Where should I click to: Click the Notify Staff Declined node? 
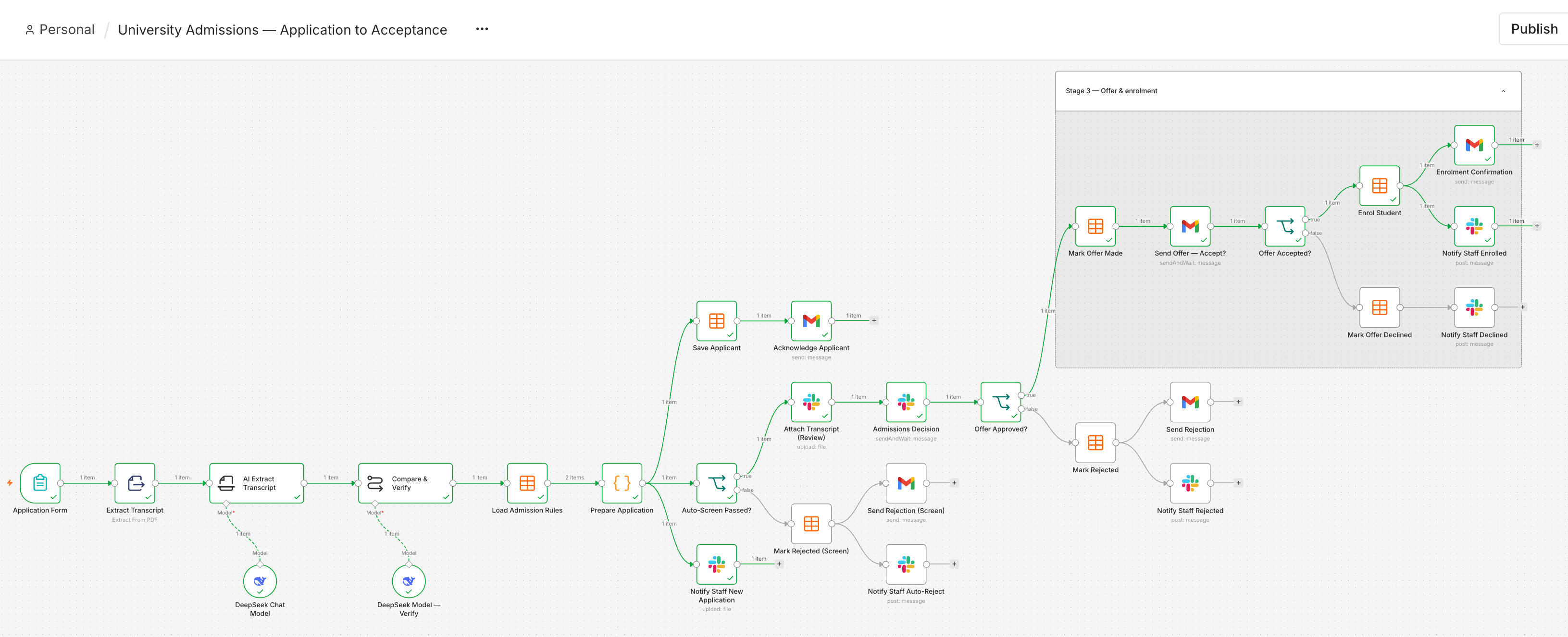click(x=1474, y=307)
